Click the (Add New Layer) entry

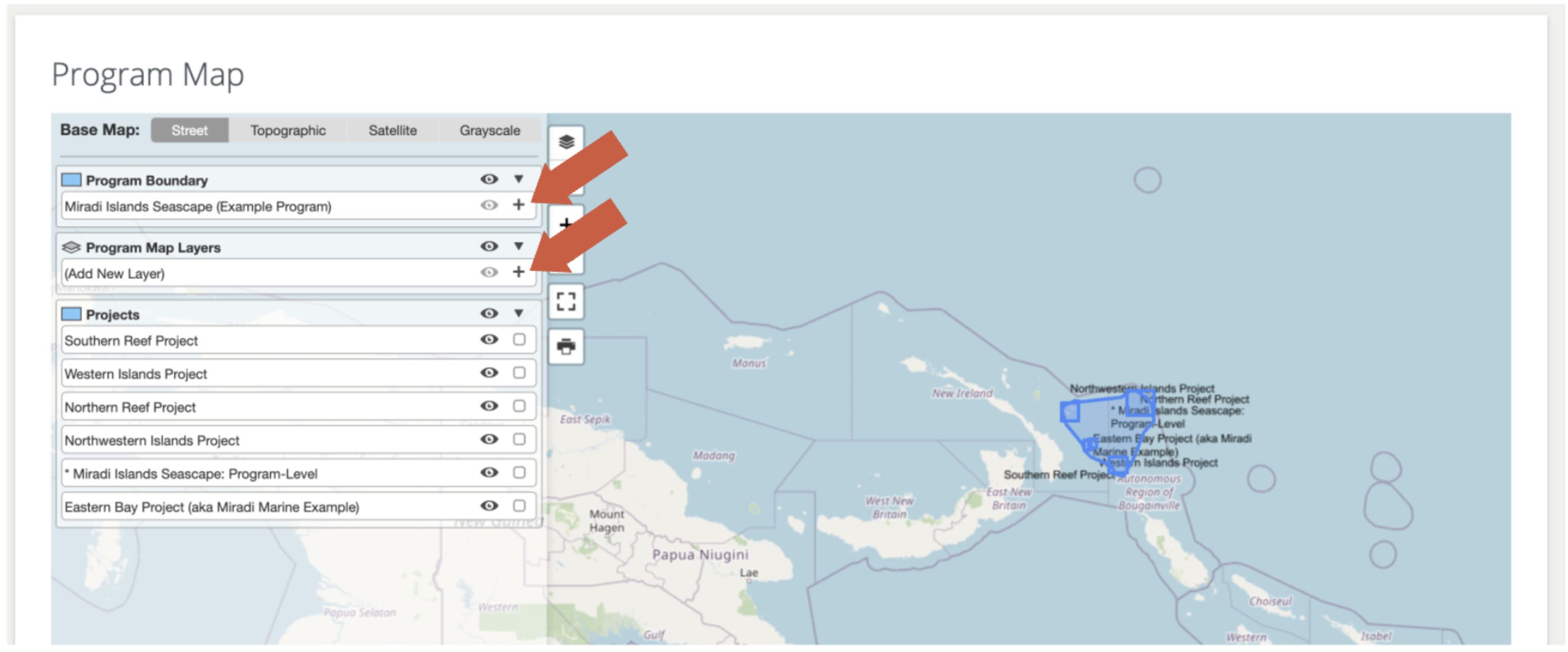243,273
